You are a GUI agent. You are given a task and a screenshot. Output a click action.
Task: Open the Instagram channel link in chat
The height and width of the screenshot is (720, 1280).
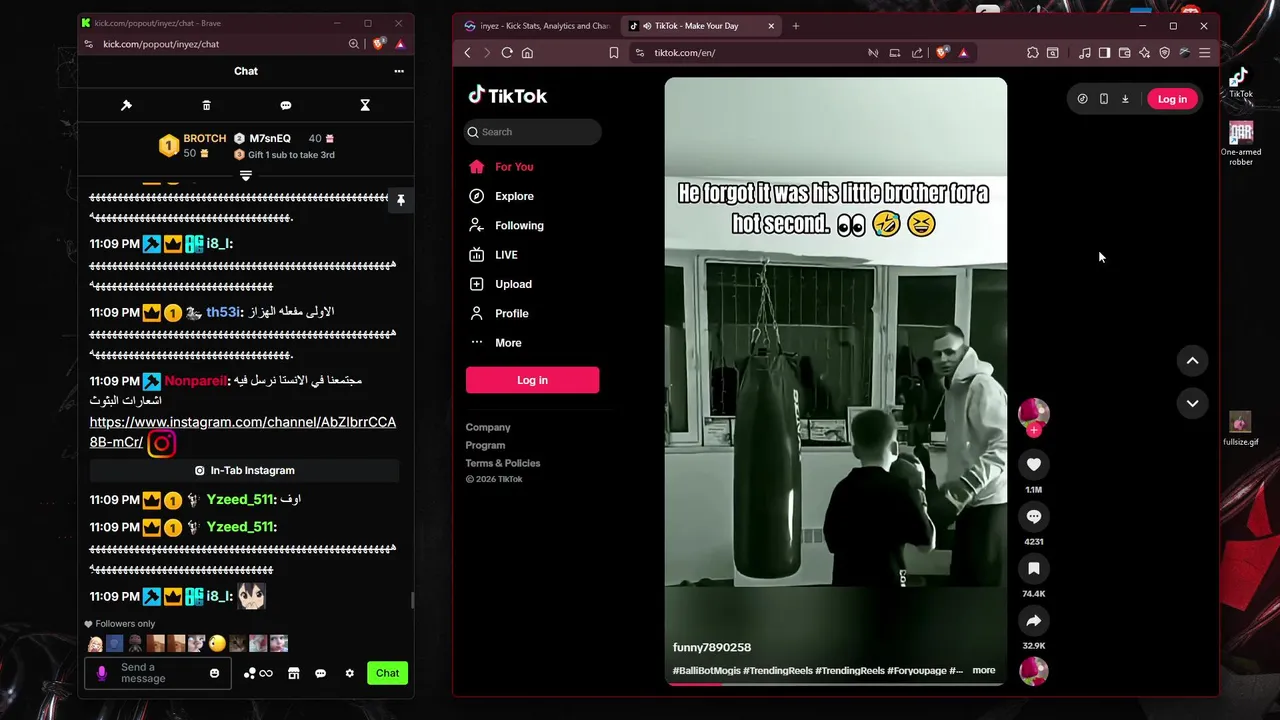pyautogui.click(x=242, y=432)
